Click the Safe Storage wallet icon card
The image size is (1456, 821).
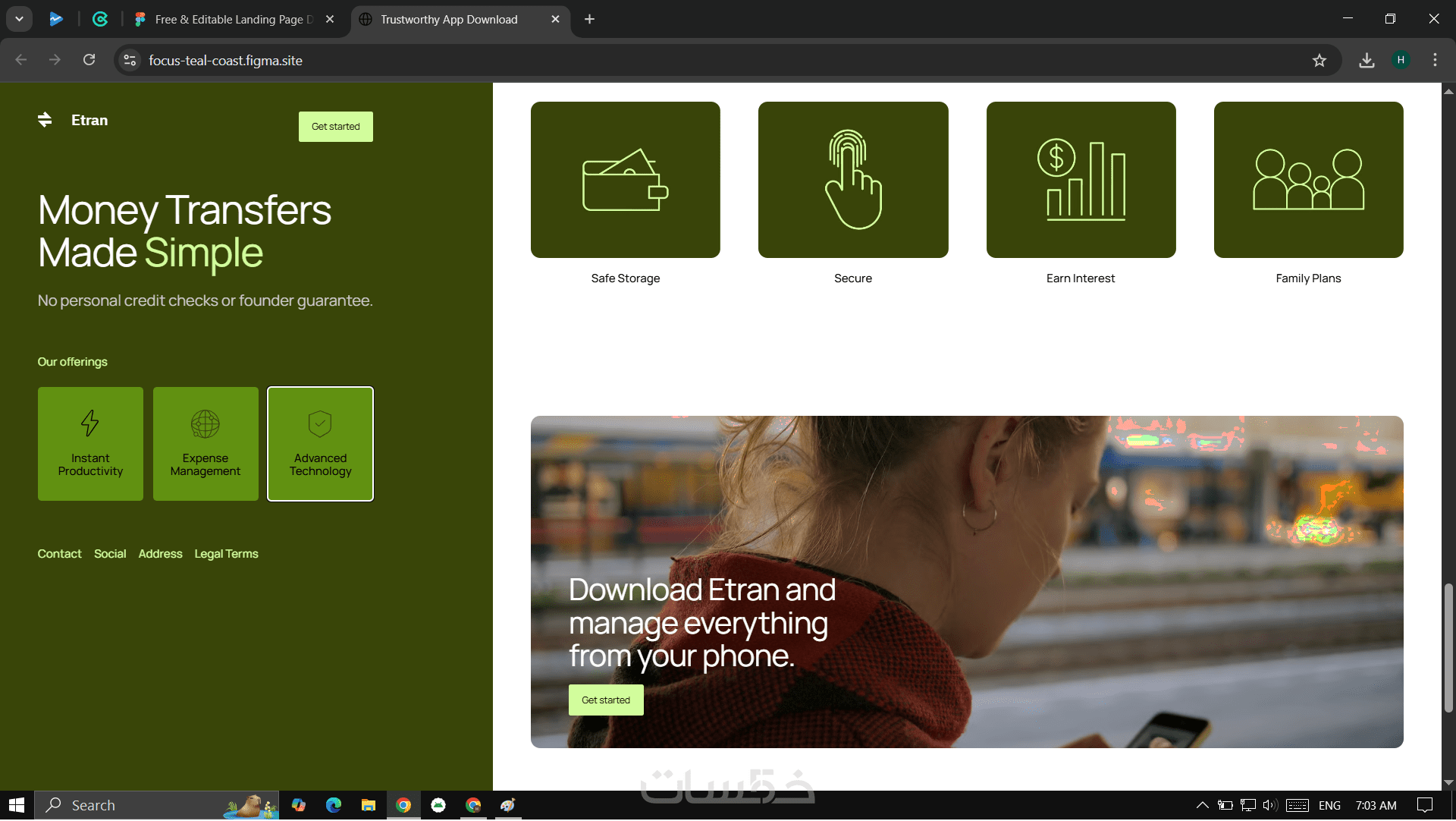pyautogui.click(x=625, y=180)
